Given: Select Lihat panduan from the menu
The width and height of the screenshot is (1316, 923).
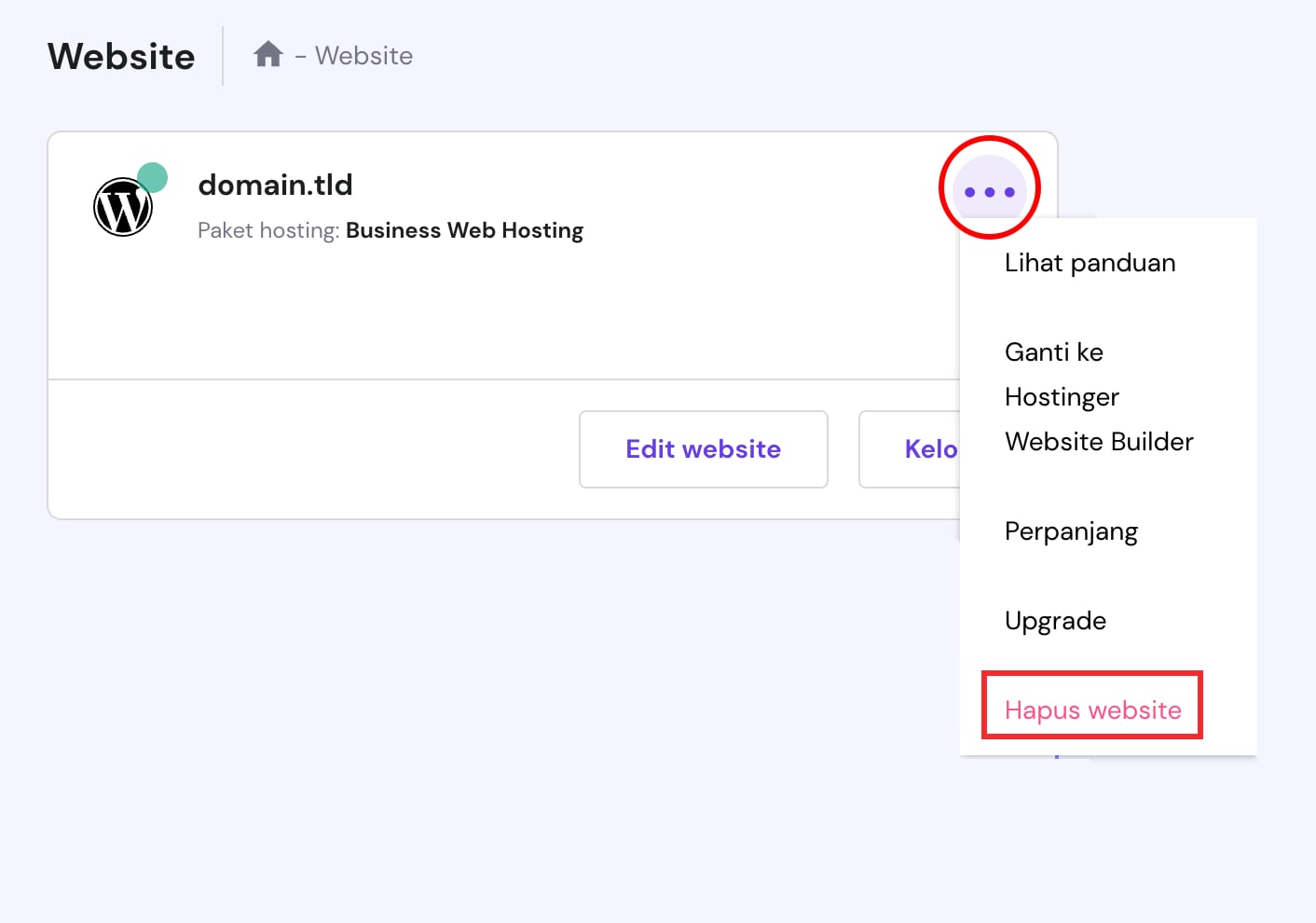Looking at the screenshot, I should pyautogui.click(x=1090, y=263).
